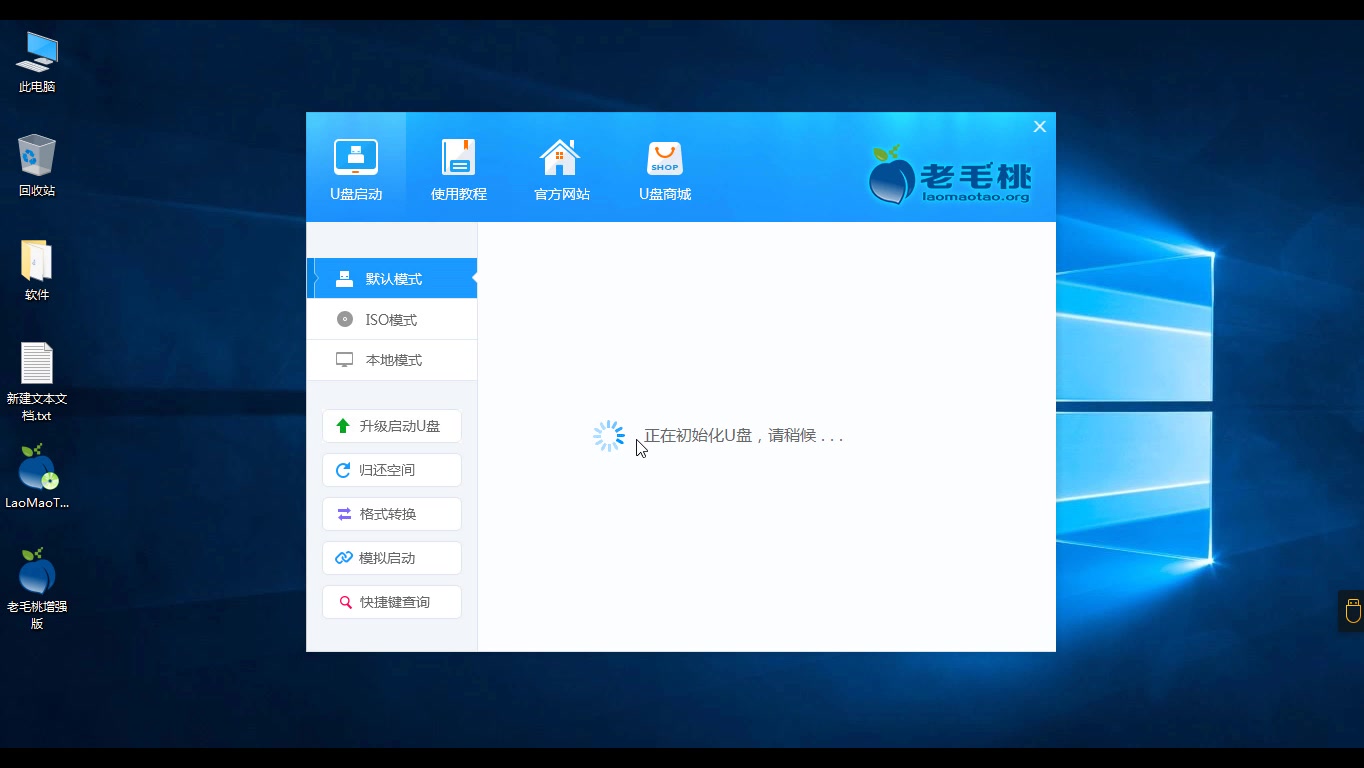Select the 升级启动U盘 upgrade icon
This screenshot has width=1364, height=768.
pos(343,425)
